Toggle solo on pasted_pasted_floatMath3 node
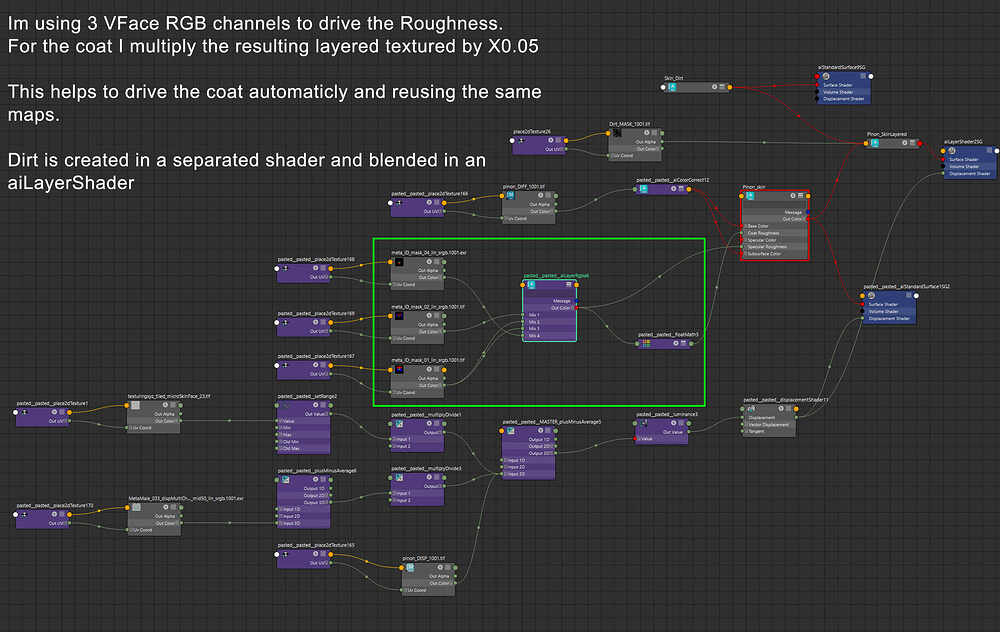The width and height of the screenshot is (1000, 632). (x=675, y=343)
